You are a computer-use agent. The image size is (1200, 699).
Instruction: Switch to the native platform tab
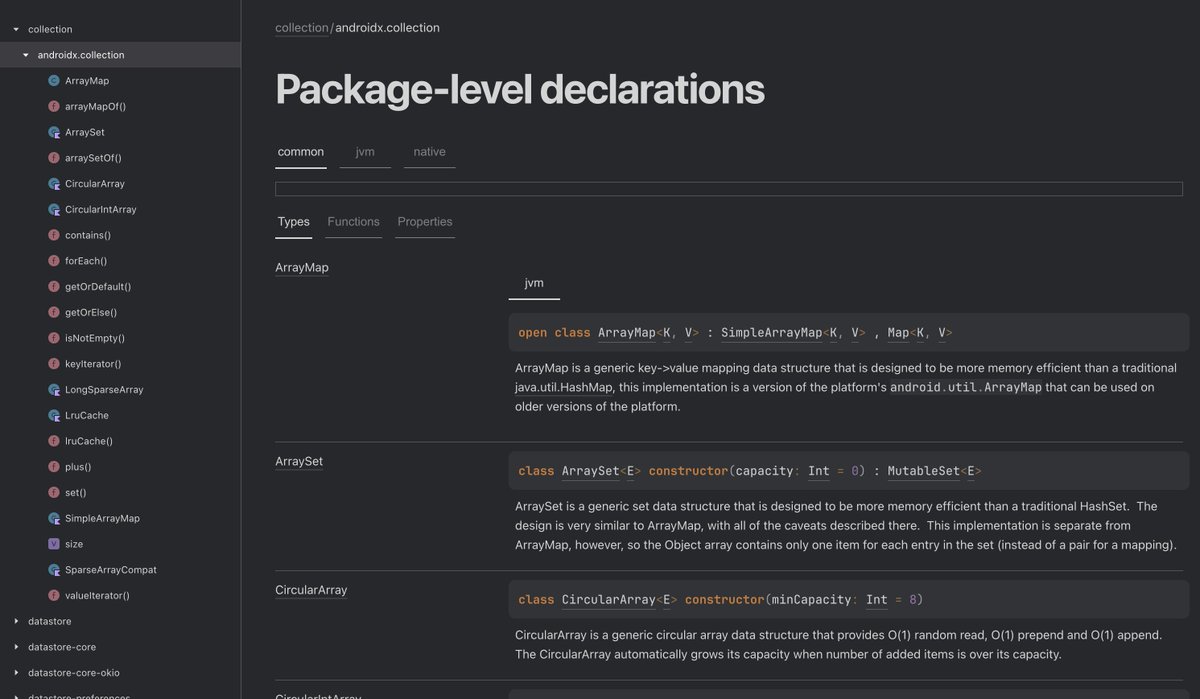[430, 152]
